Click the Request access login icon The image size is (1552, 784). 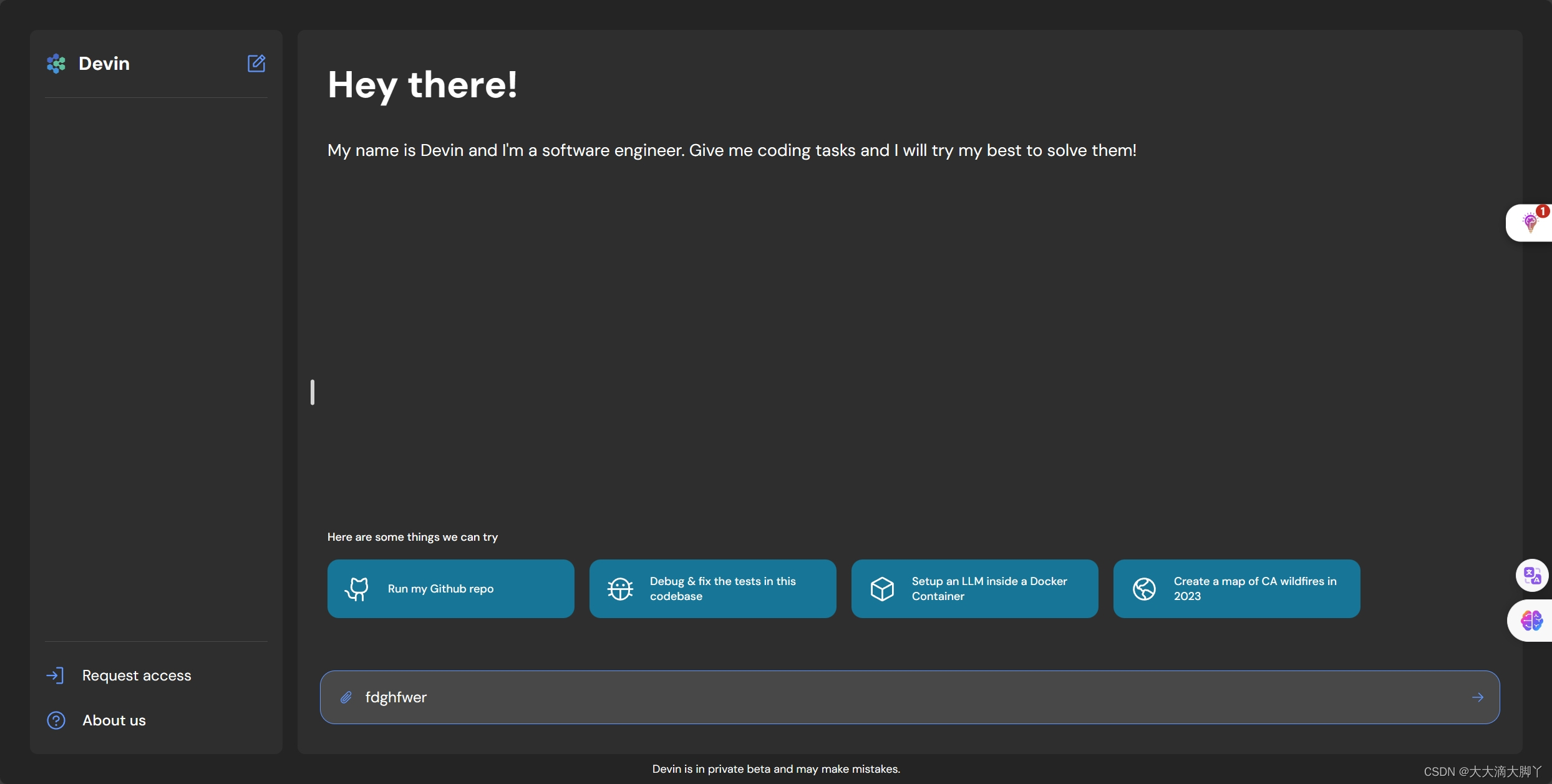click(55, 675)
